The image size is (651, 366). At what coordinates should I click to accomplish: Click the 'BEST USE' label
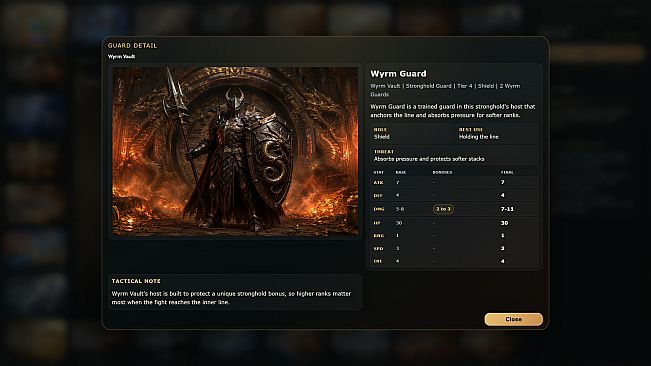pos(471,129)
